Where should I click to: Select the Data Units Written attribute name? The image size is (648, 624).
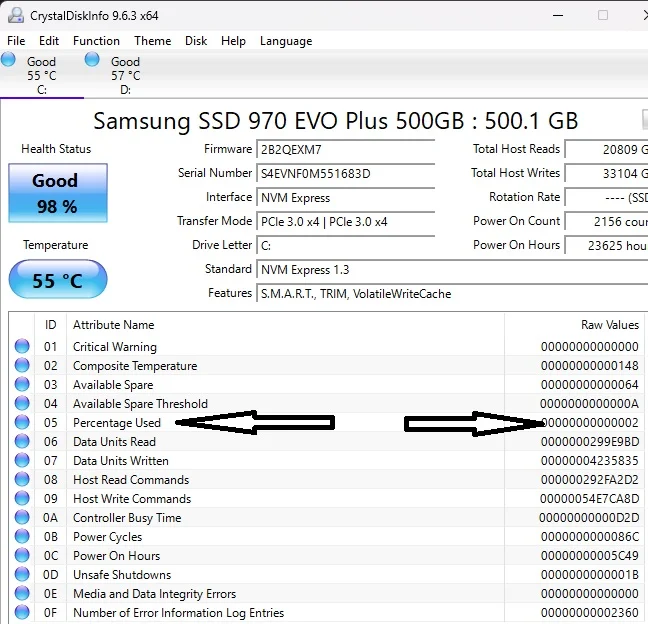121,461
